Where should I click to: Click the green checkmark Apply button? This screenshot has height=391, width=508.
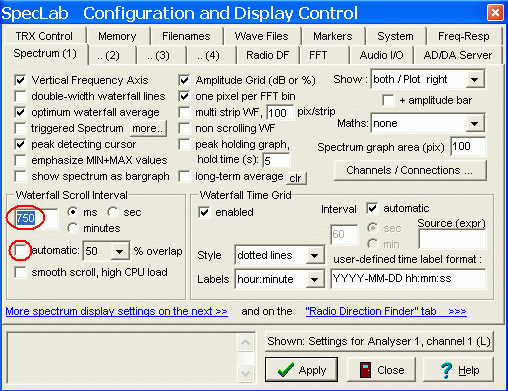[x=301, y=370]
